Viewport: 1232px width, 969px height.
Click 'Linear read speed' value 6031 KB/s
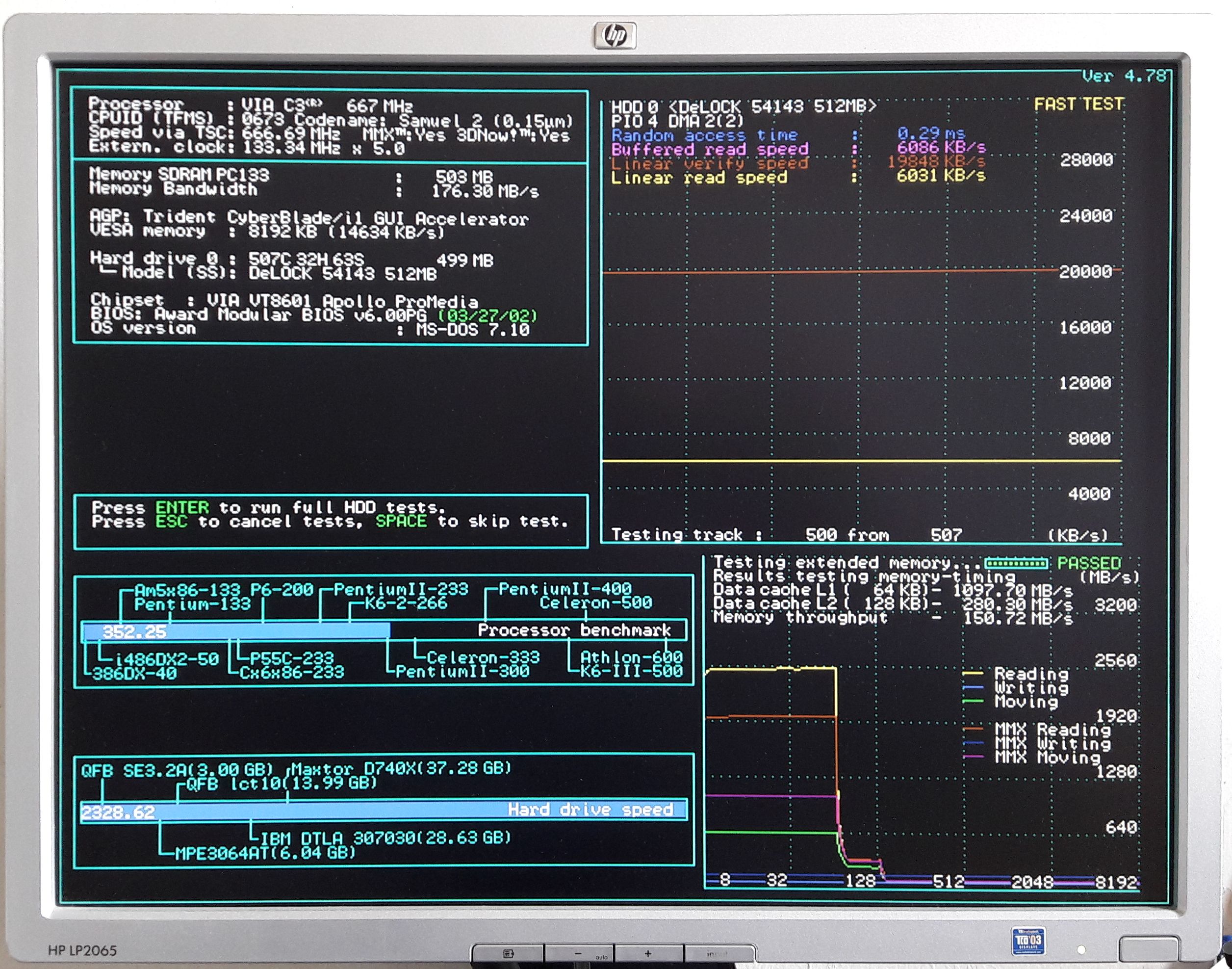click(x=941, y=177)
